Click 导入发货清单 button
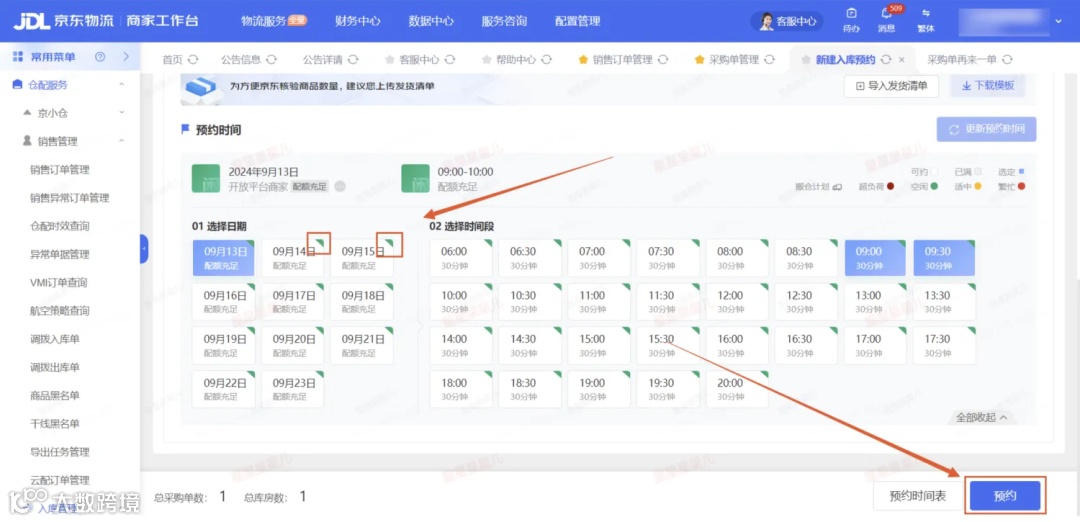Viewport: 1080px width, 522px height. pos(891,86)
